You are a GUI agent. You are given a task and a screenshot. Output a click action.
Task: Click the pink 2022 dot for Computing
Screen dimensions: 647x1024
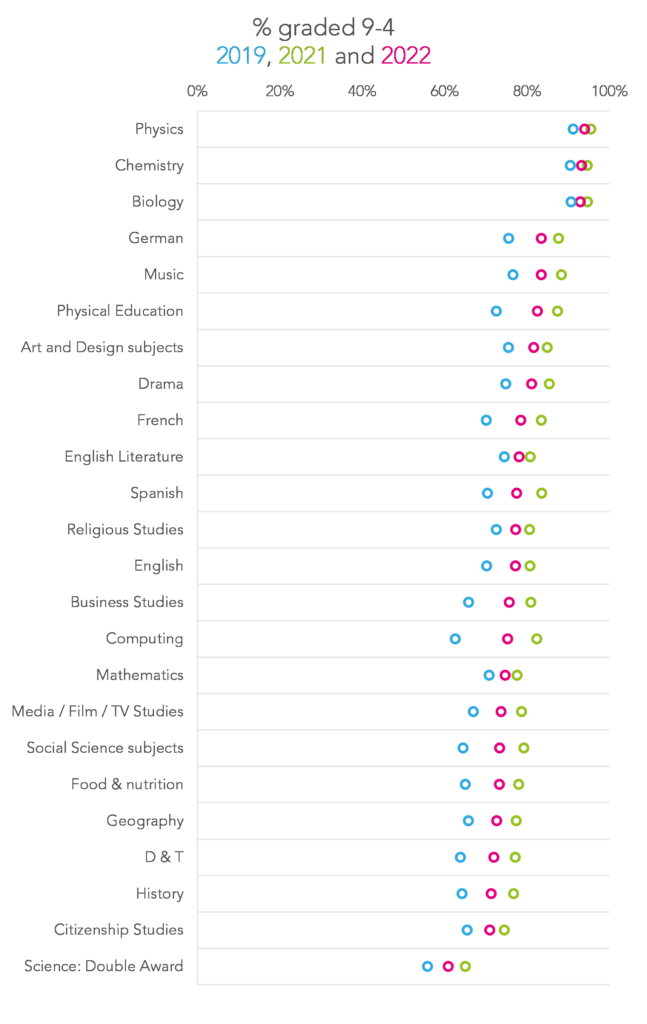(x=507, y=639)
